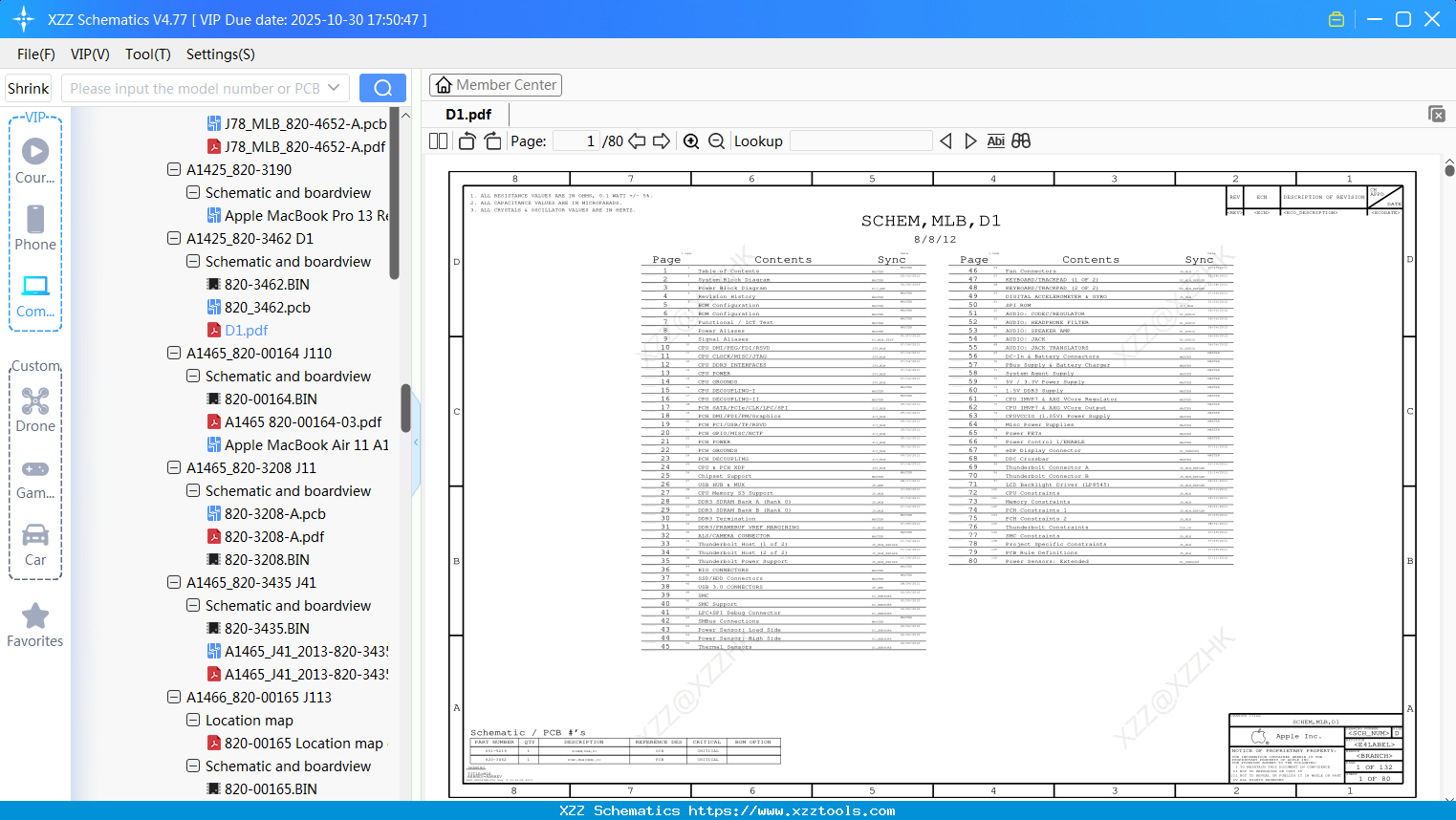Collapse the A1465_820-3435 J41 node
This screenshot has height=820, width=1456.
[174, 583]
